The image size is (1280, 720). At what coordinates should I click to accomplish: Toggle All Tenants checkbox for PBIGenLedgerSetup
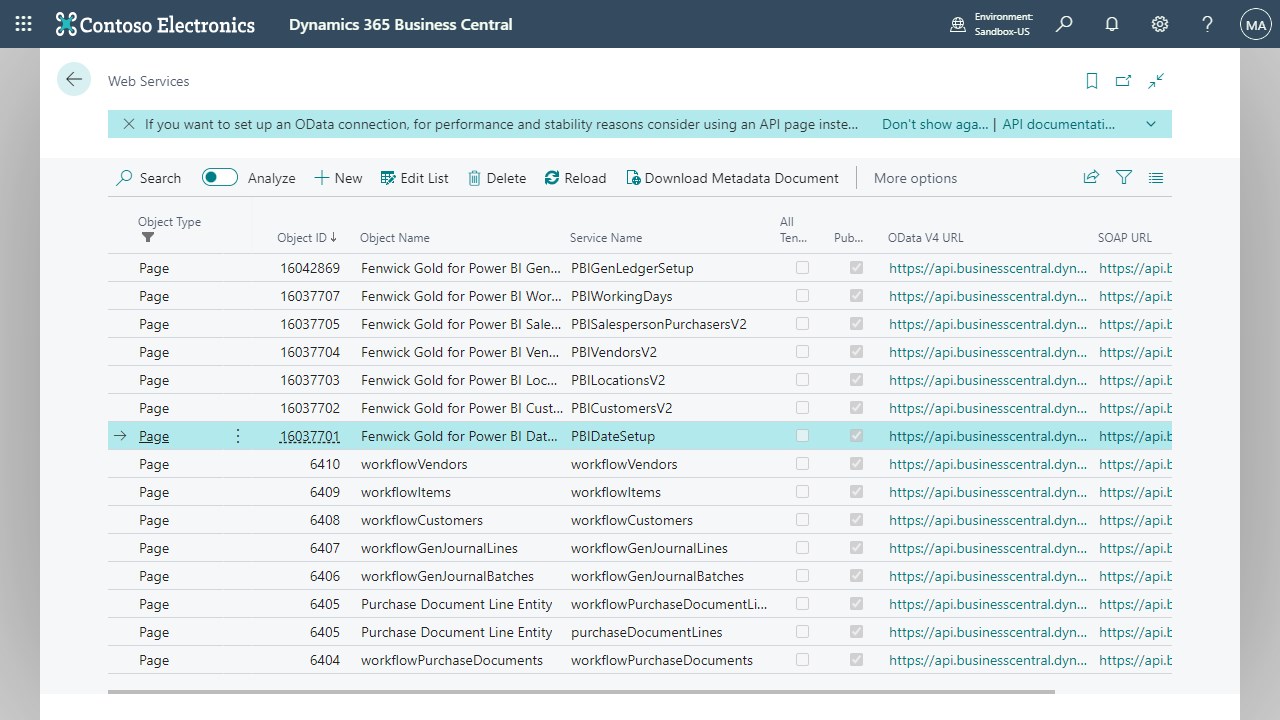pyautogui.click(x=802, y=268)
